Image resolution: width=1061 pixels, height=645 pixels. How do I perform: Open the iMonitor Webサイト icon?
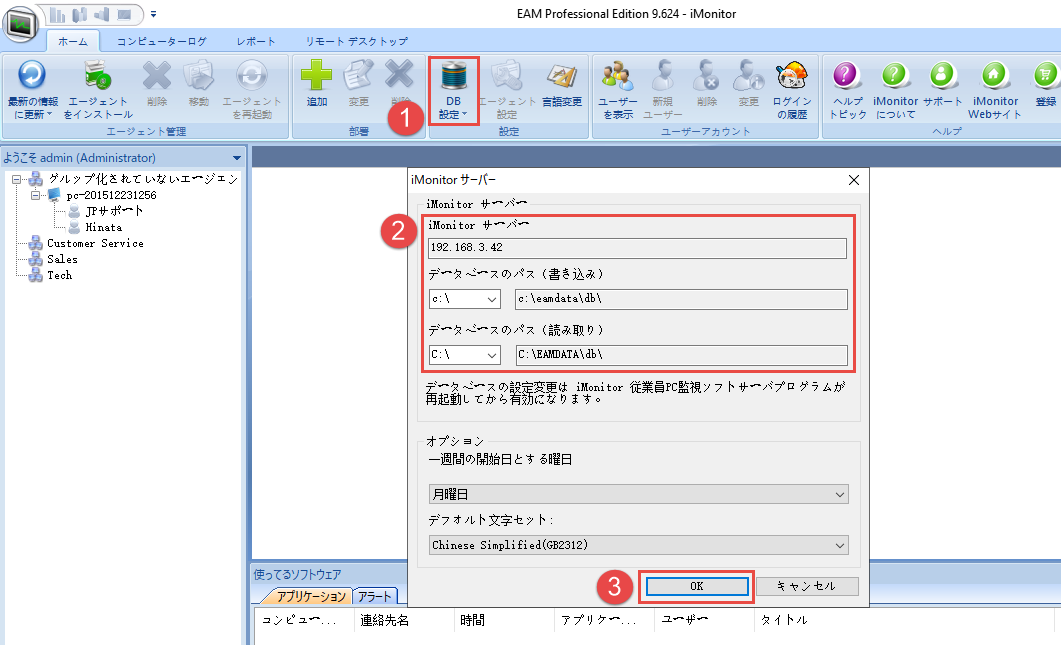click(994, 75)
